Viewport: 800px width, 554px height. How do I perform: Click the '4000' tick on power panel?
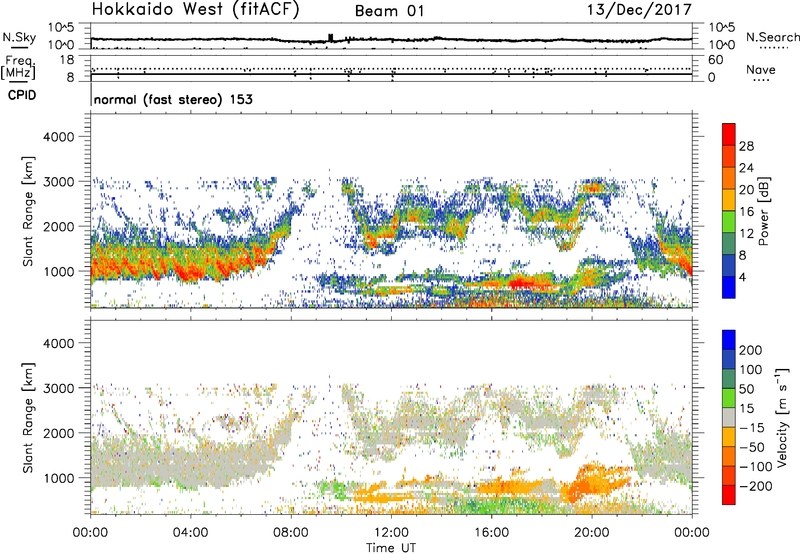pos(58,137)
